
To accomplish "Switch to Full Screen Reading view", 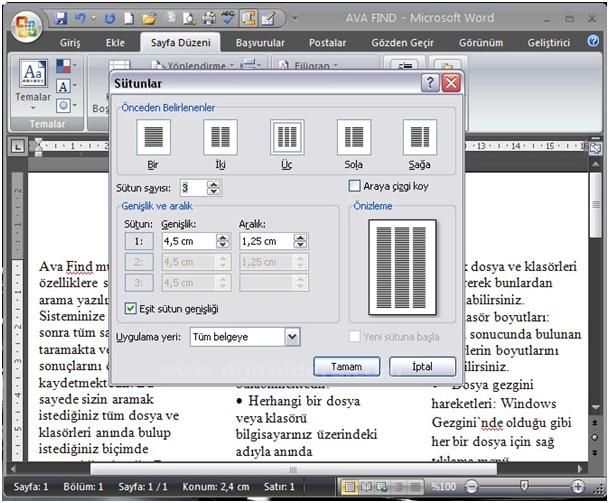I will [x=366, y=486].
